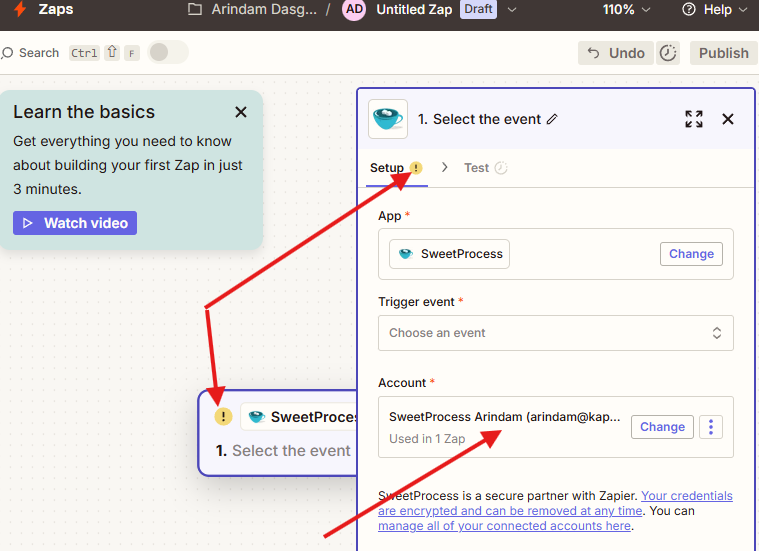Open the version history clock icon
Image resolution: width=759 pixels, height=551 pixels.
click(668, 53)
